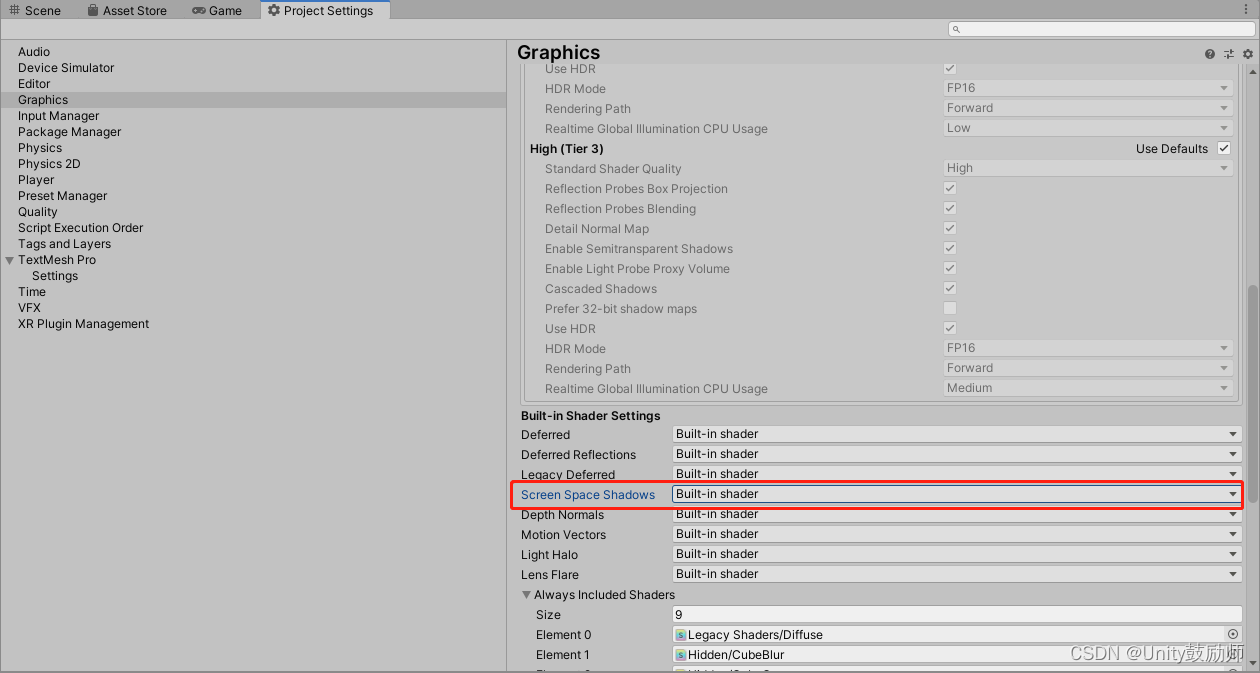Open the Legacy Deferred shader dropdown
The width and height of the screenshot is (1260, 673).
click(x=957, y=474)
